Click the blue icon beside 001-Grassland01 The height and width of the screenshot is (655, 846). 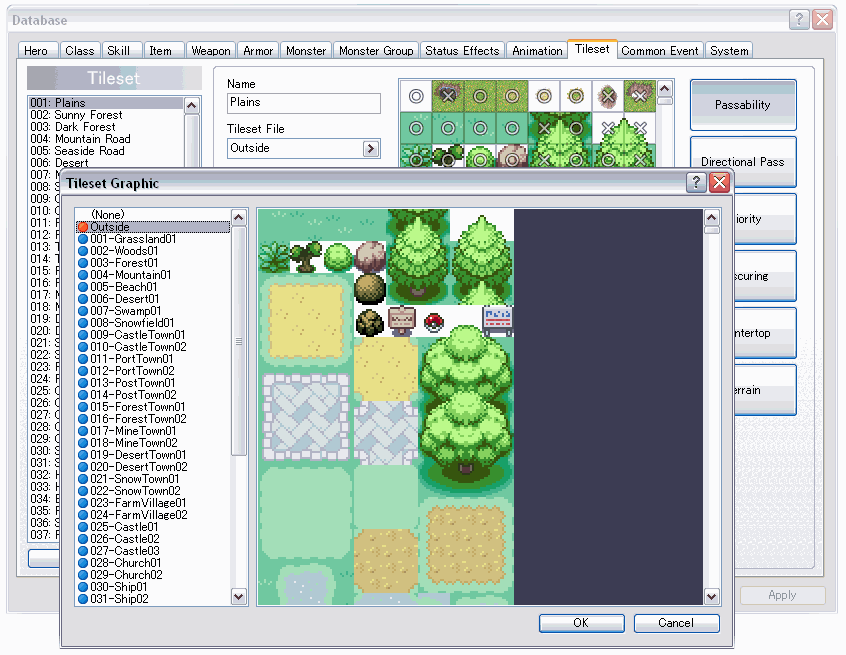[83, 239]
